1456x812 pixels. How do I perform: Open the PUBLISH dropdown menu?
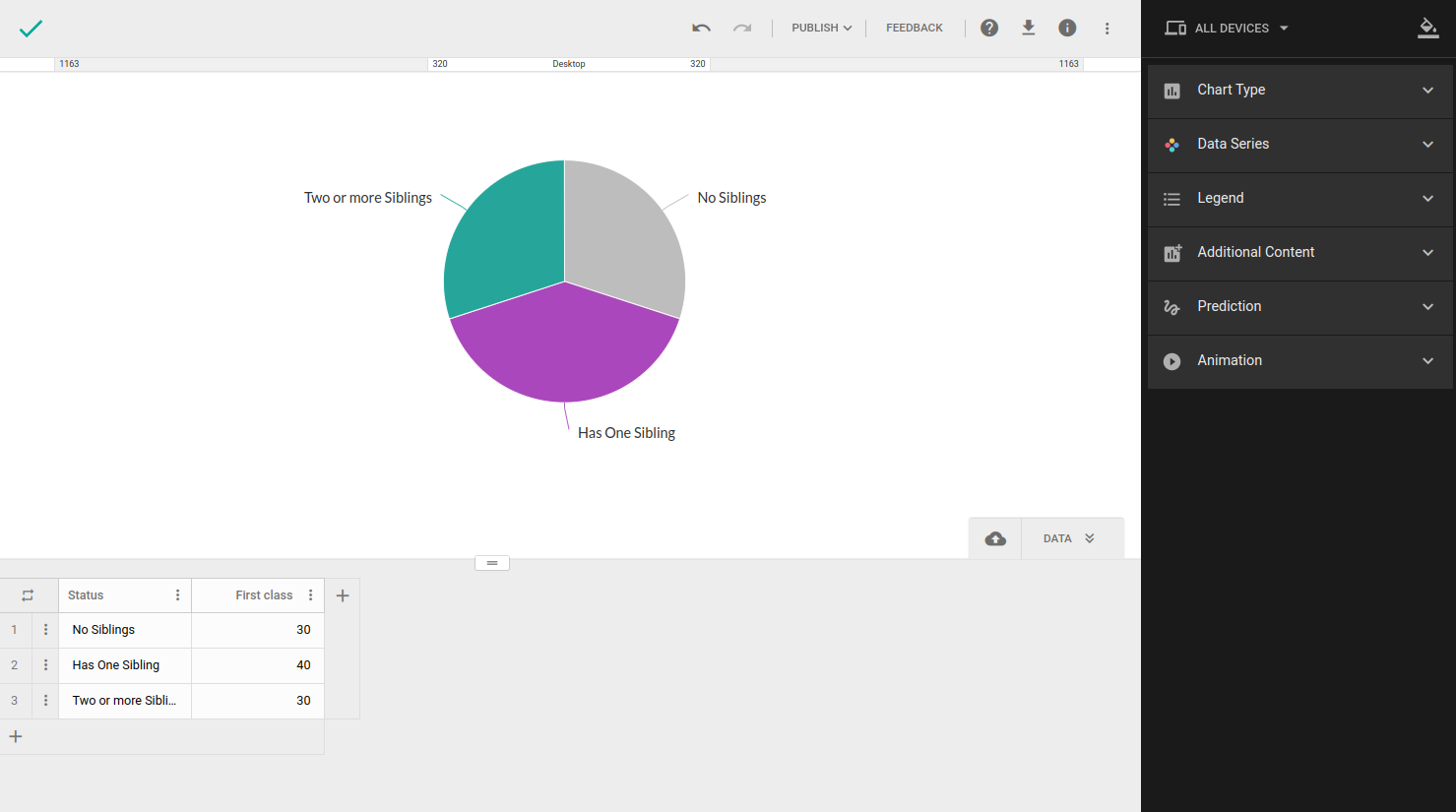[x=821, y=29]
